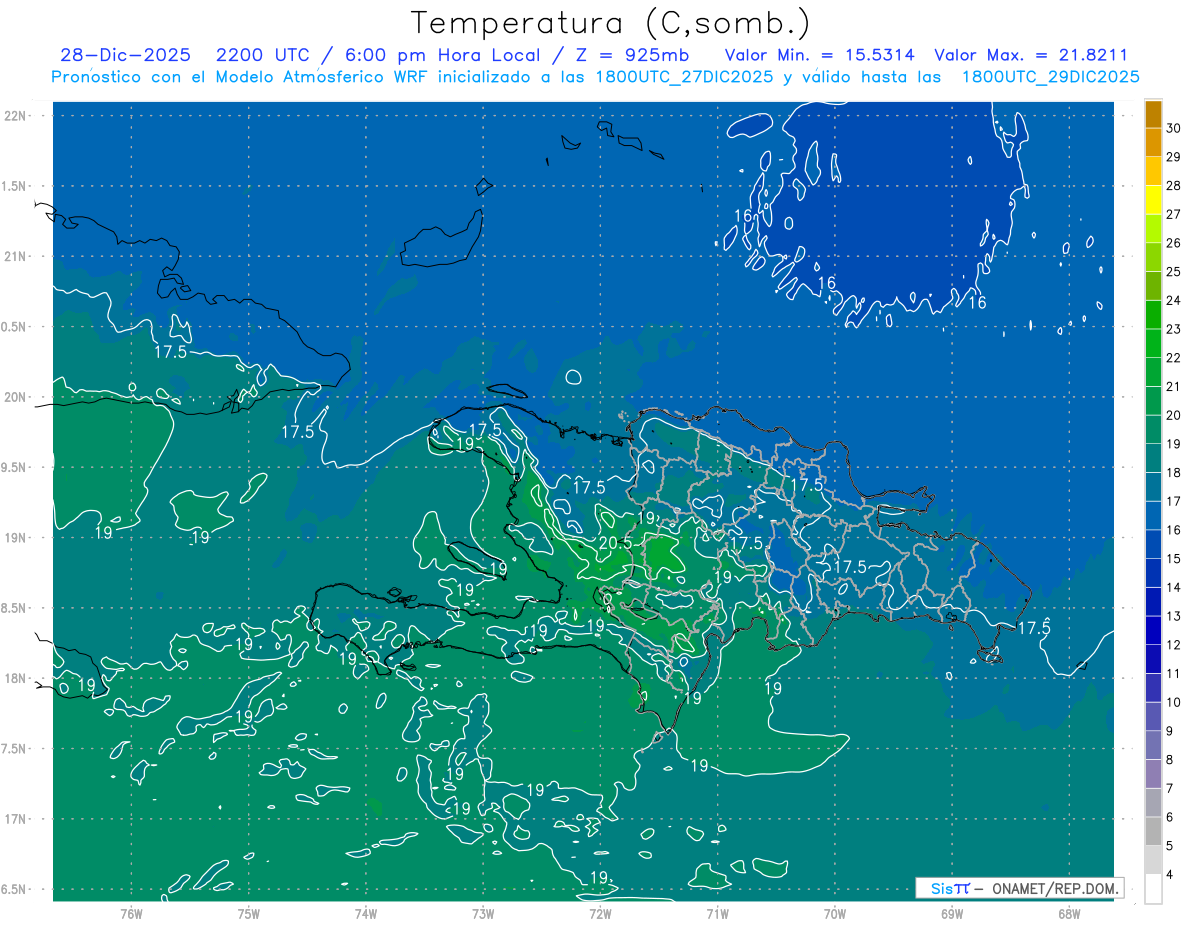Image resolution: width=1200 pixels, height=927 pixels.
Task: Select the date text "28-Dic-2025"
Action: [125, 55]
